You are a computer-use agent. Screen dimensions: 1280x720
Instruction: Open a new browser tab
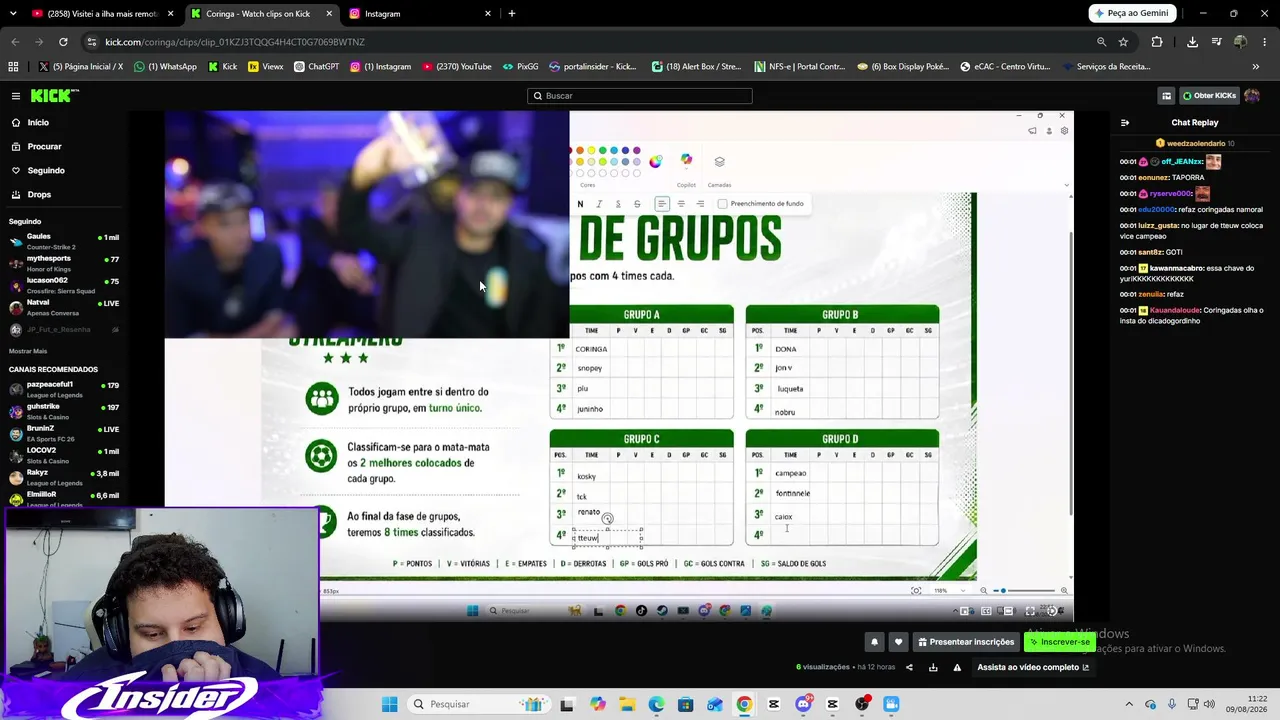point(512,14)
